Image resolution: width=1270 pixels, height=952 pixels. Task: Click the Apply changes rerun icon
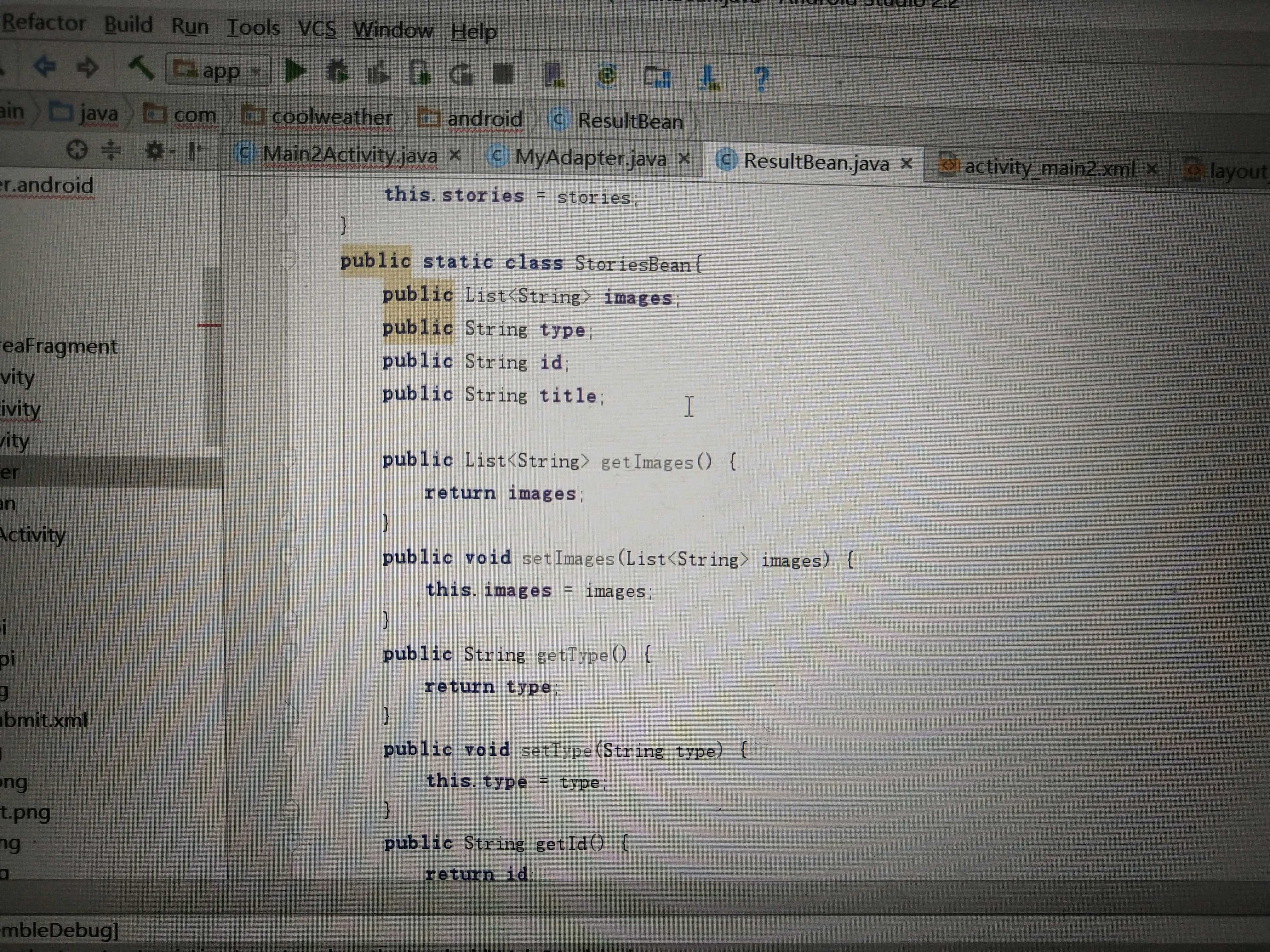(462, 75)
